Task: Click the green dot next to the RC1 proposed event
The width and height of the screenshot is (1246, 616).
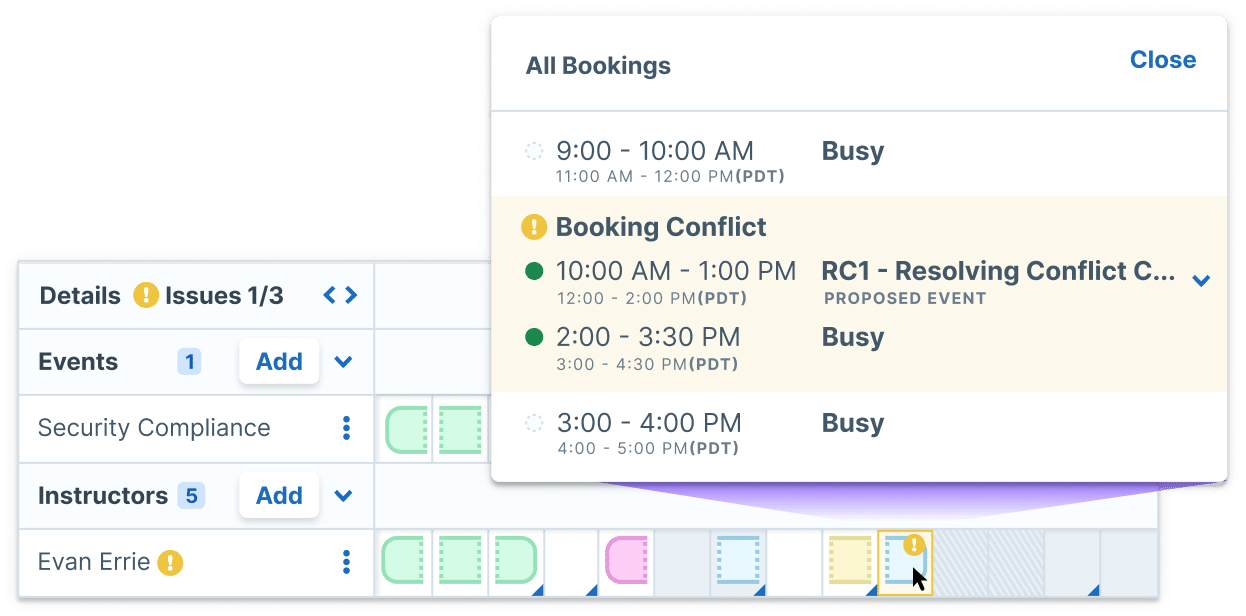Action: [534, 270]
